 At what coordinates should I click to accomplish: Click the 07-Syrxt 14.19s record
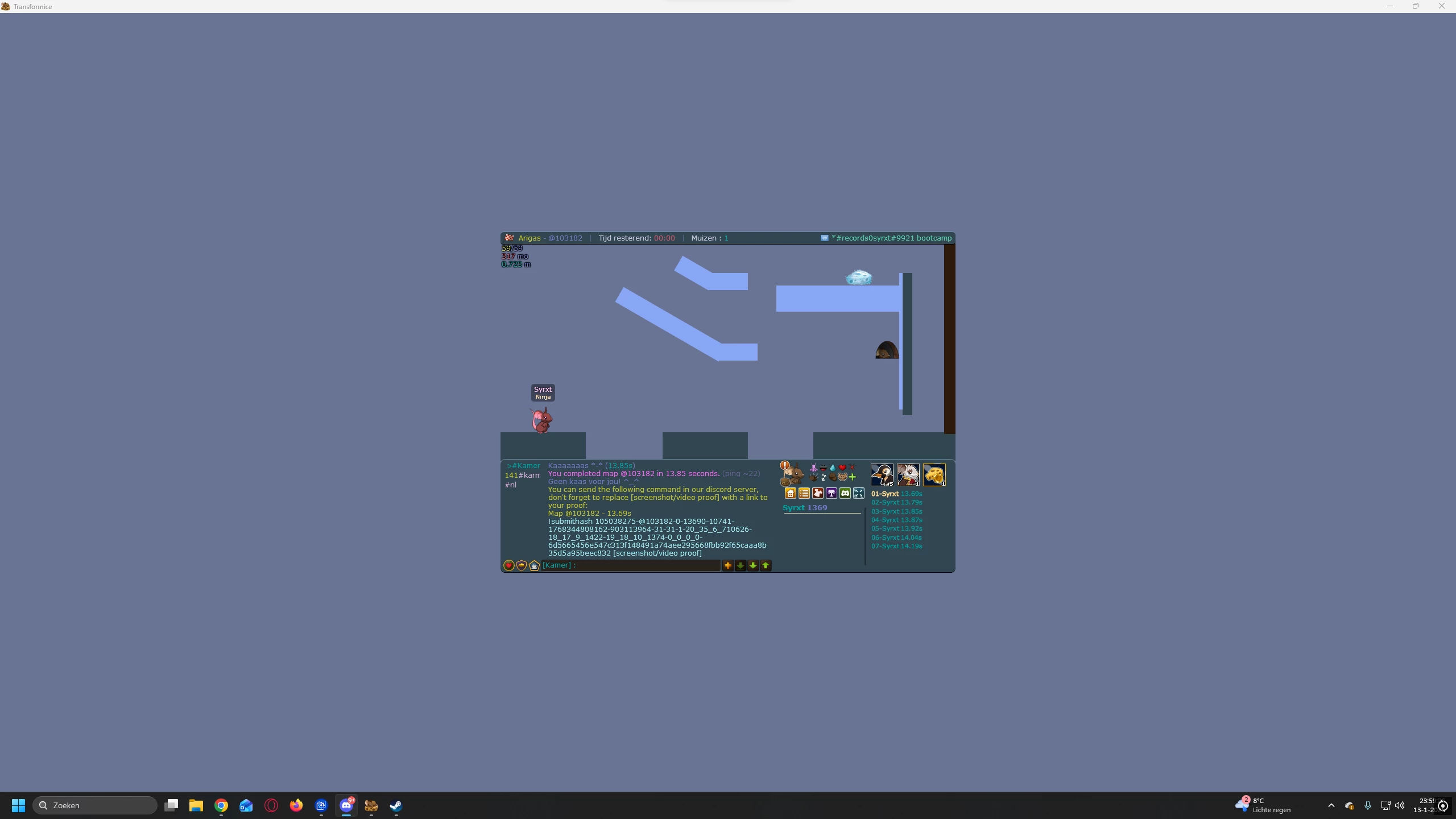897,547
